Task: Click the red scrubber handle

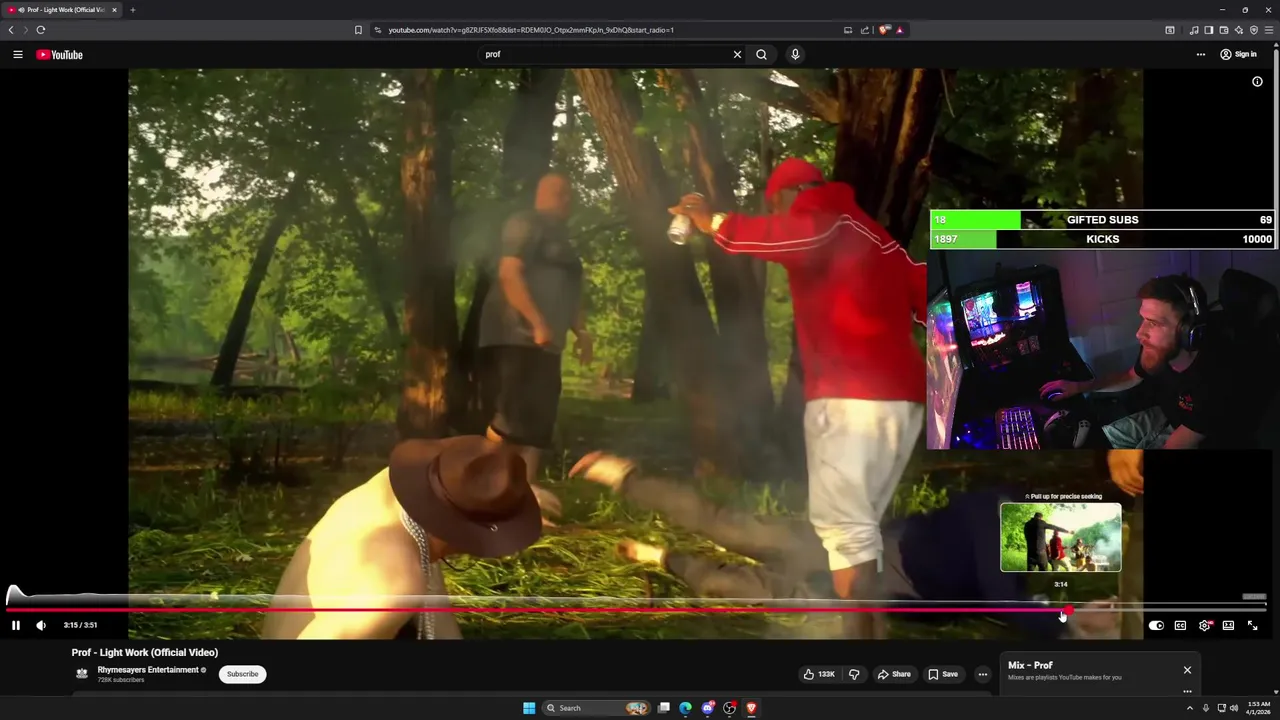Action: pos(1068,609)
